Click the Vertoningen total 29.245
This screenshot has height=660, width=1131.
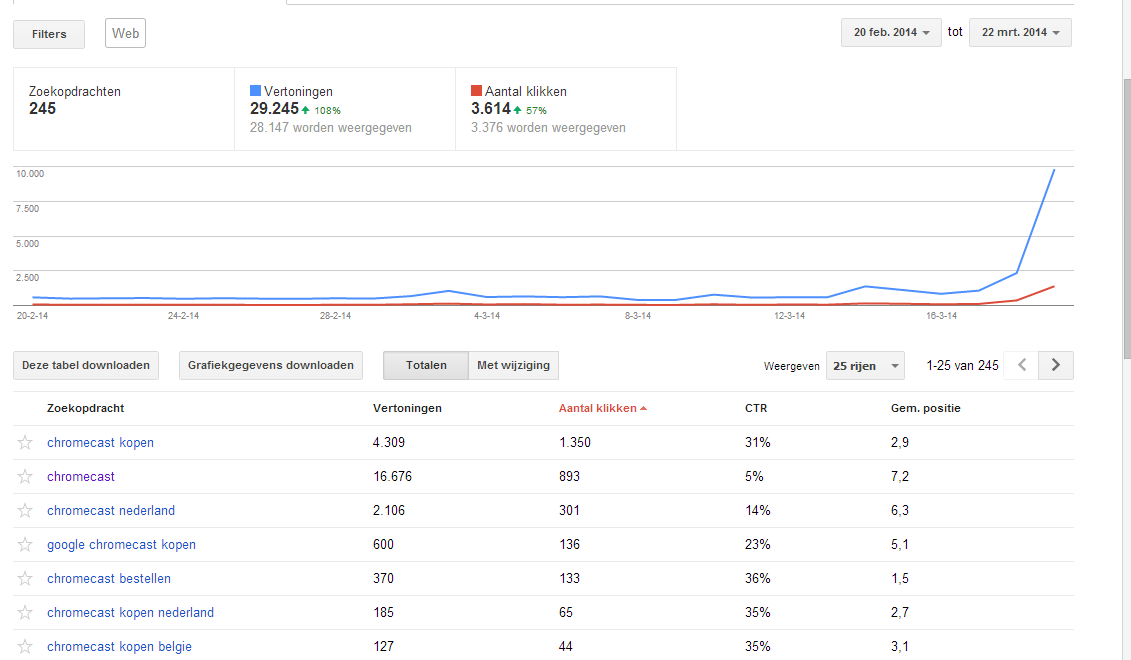coord(274,109)
